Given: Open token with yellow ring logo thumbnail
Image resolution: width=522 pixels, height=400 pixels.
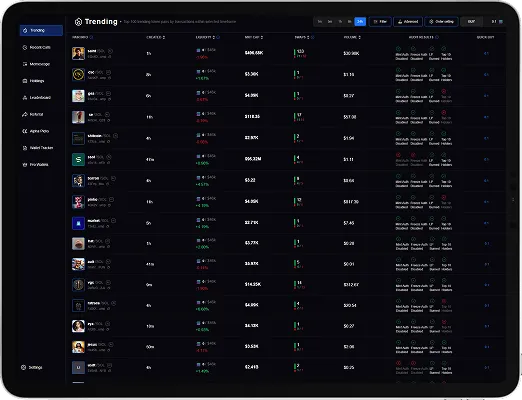Looking at the screenshot, I should point(78,74).
